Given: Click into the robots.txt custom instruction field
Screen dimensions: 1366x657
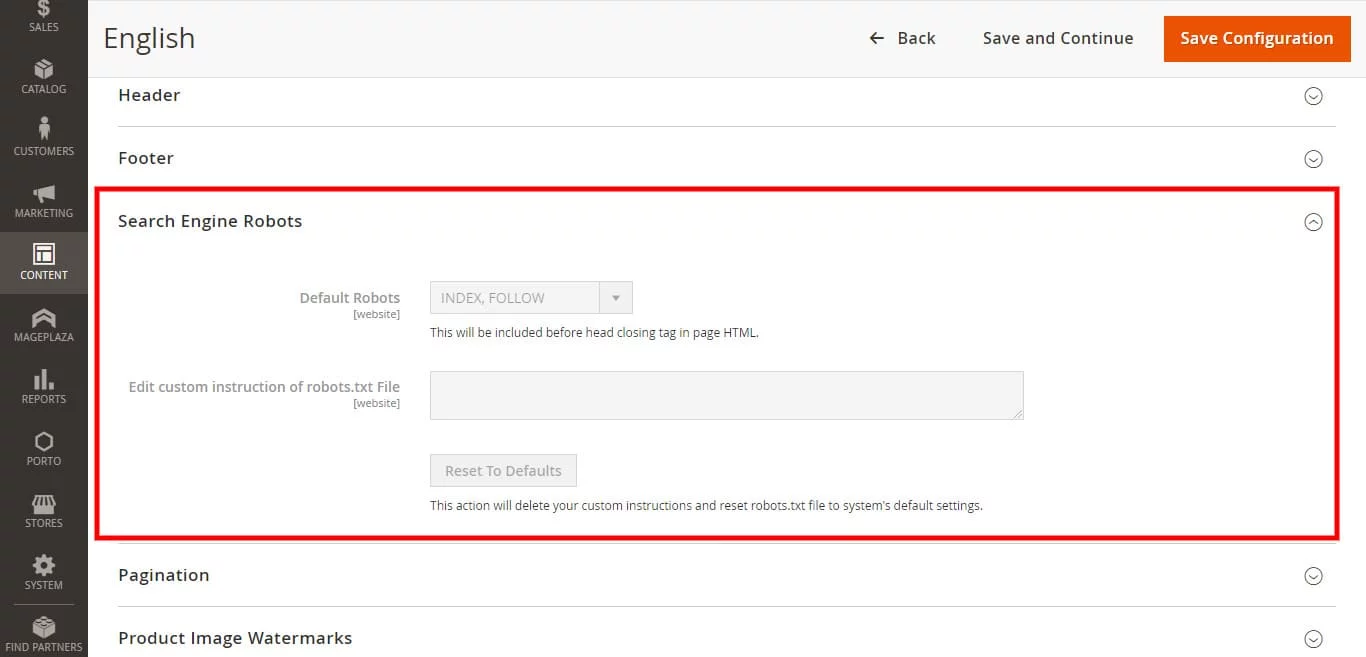Looking at the screenshot, I should (726, 395).
